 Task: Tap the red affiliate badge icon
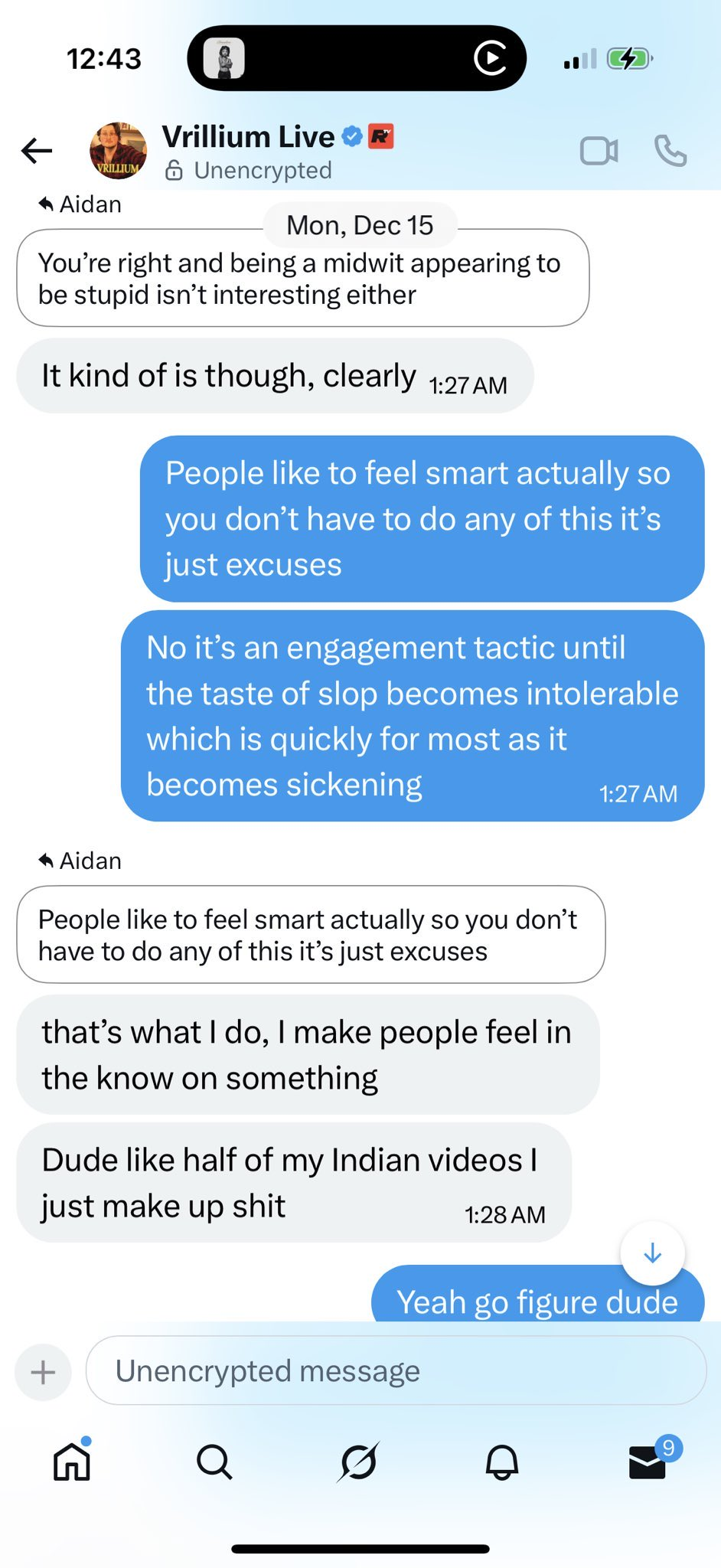coord(381,136)
